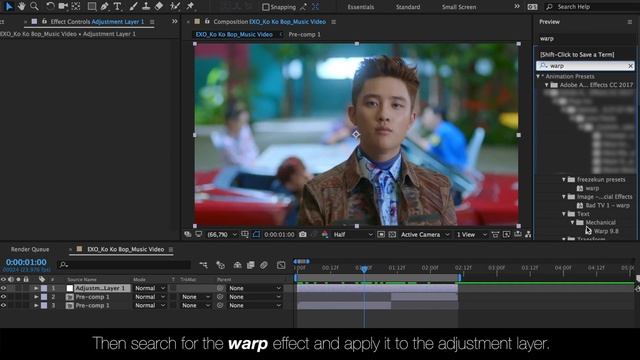This screenshot has height=360, width=640.
Task: Switch to Pre-comp 1 viewer tab
Action: [304, 35]
